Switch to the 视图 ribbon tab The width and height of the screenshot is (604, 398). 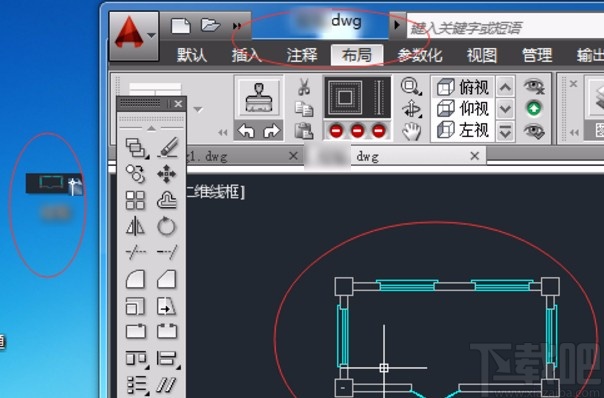pyautogui.click(x=482, y=55)
